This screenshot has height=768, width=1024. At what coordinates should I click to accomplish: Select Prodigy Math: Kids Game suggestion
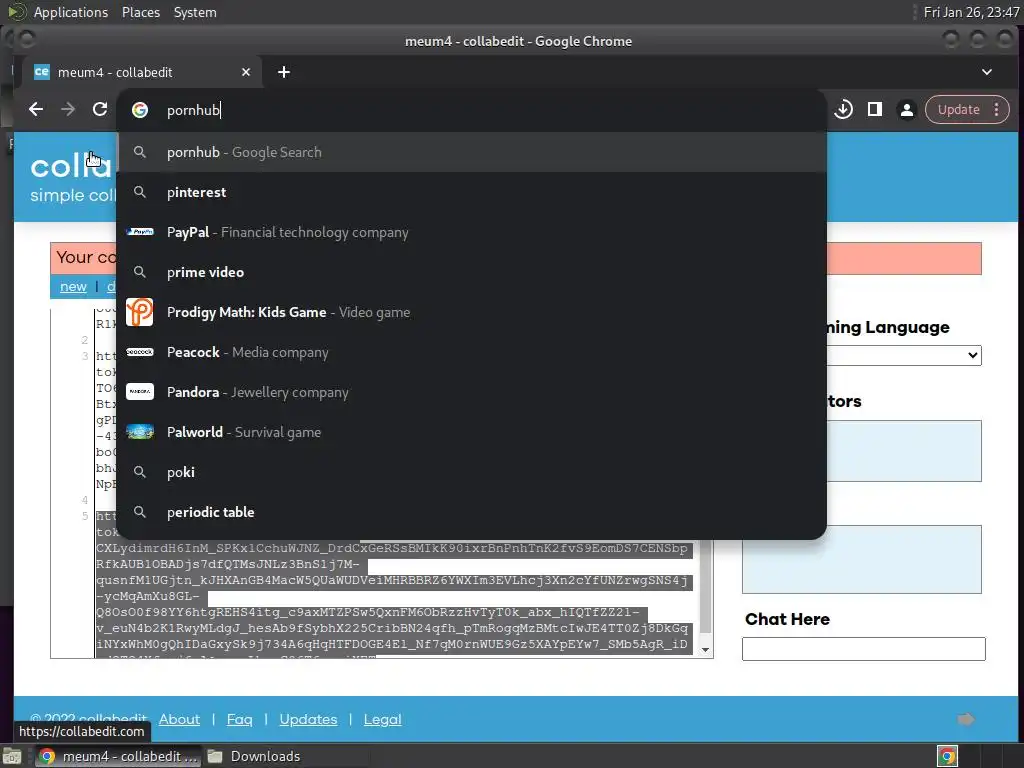pyautogui.click(x=472, y=312)
